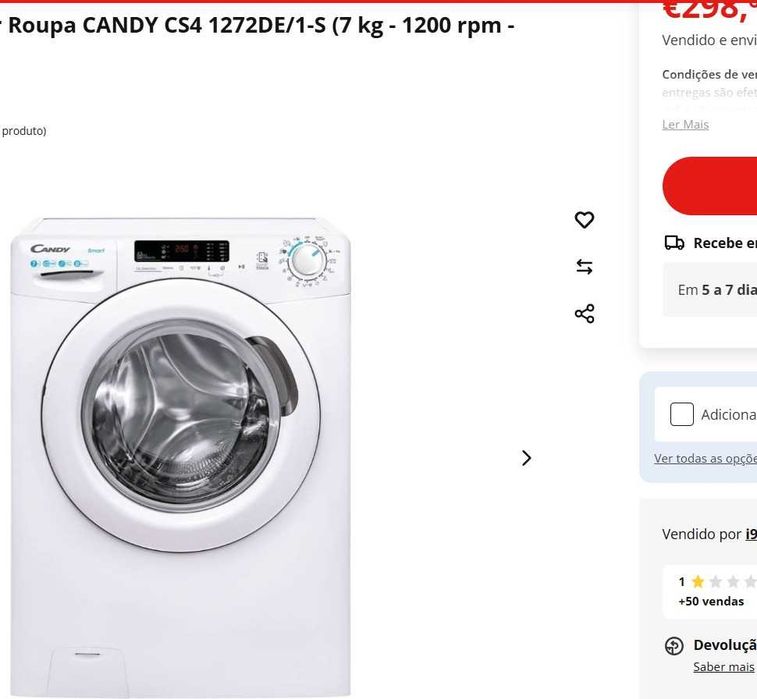Show next product image with chevron
This screenshot has height=699, width=757.
[527, 458]
